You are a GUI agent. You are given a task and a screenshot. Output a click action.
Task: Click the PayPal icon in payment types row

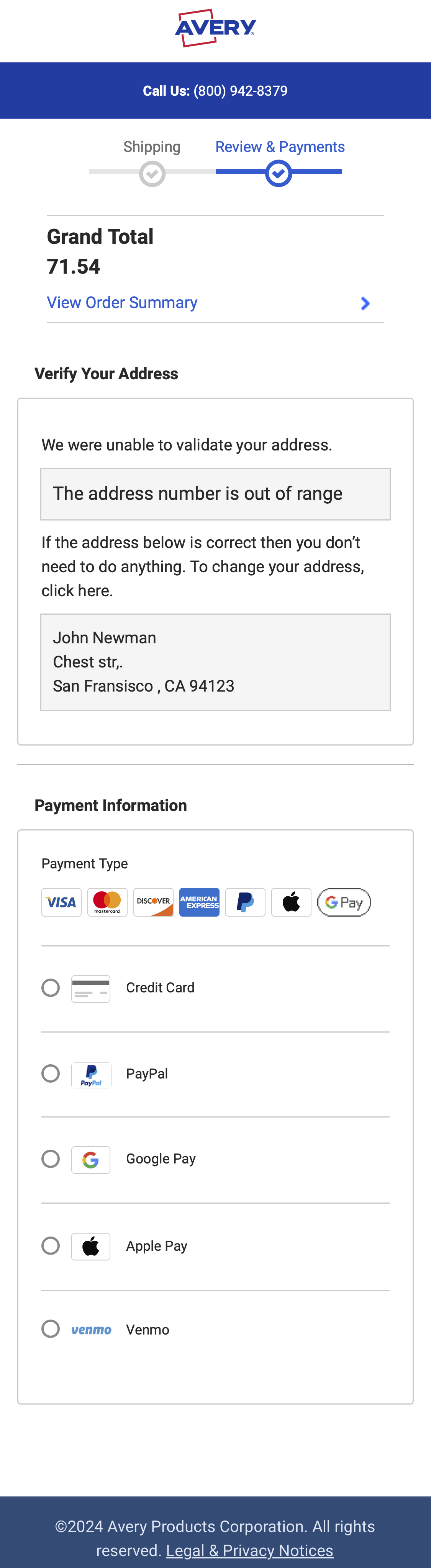coord(245,902)
